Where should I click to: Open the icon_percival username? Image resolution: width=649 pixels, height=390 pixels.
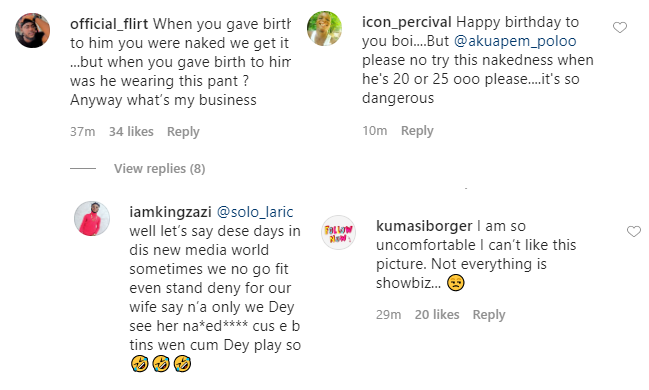pos(406,22)
